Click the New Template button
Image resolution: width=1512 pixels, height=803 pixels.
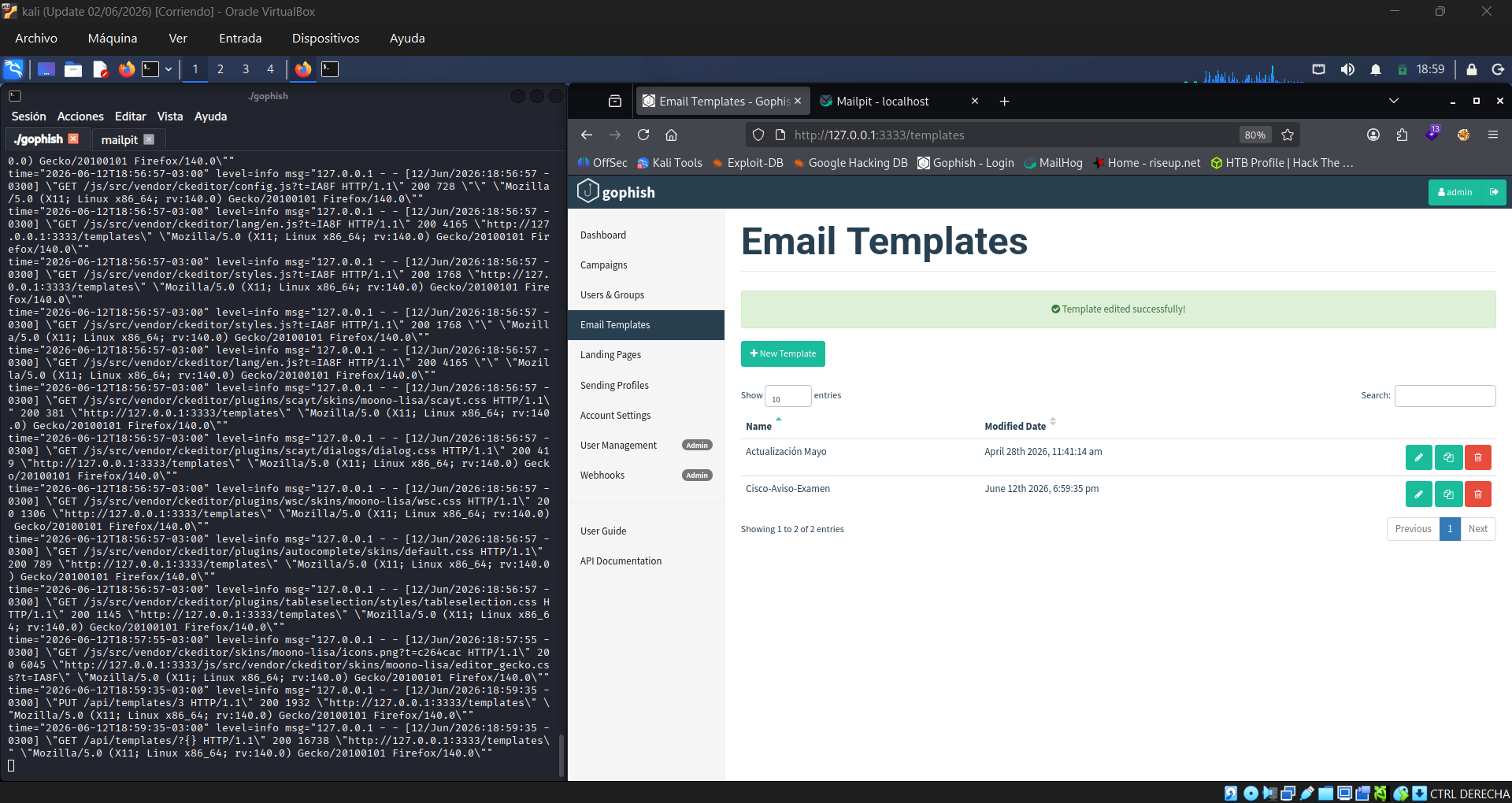click(783, 353)
